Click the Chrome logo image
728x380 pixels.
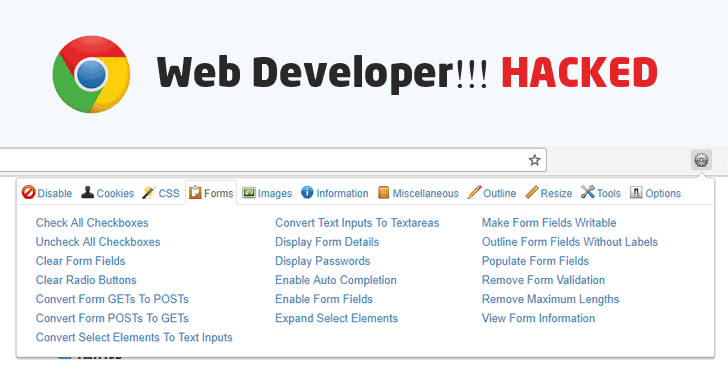click(x=91, y=74)
